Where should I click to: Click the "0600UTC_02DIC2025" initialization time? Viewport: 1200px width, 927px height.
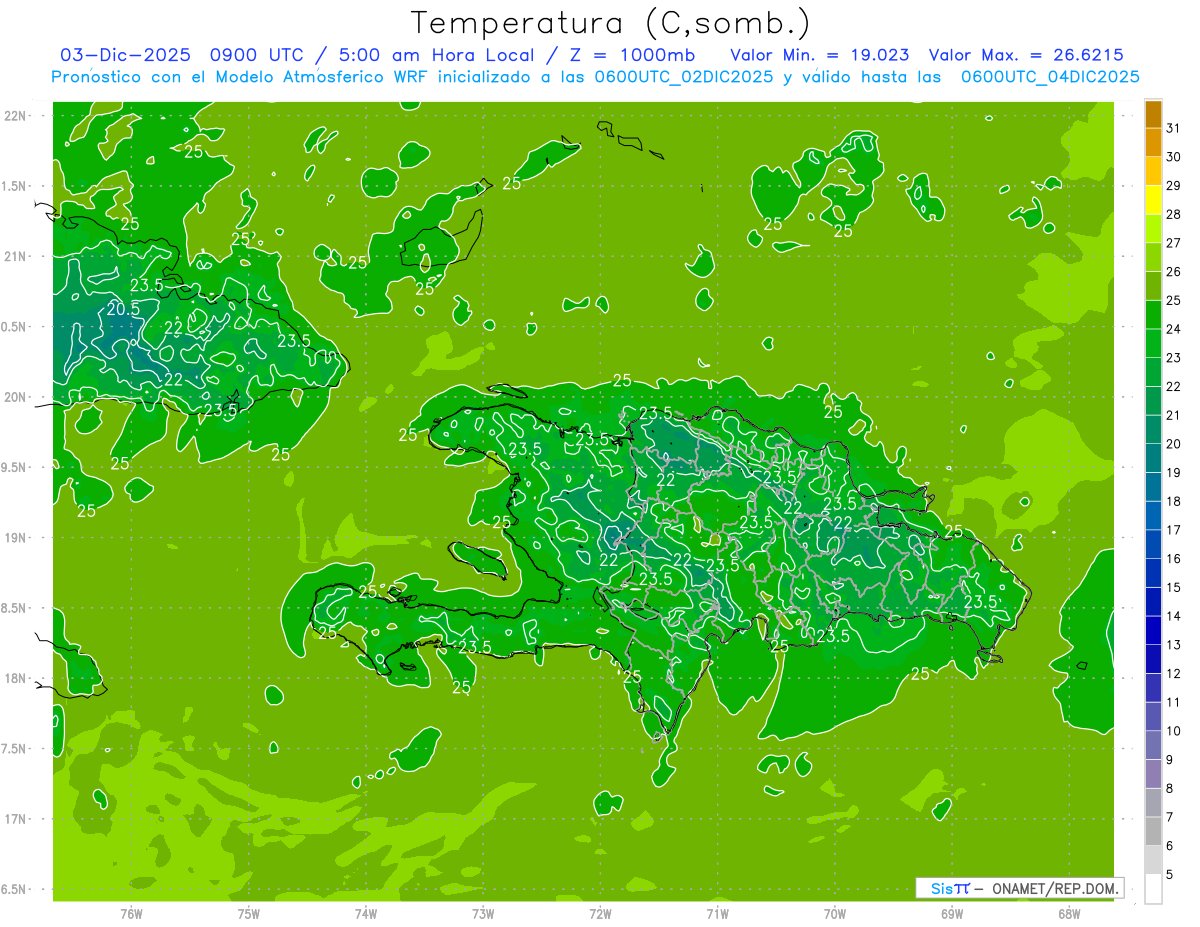tap(684, 77)
